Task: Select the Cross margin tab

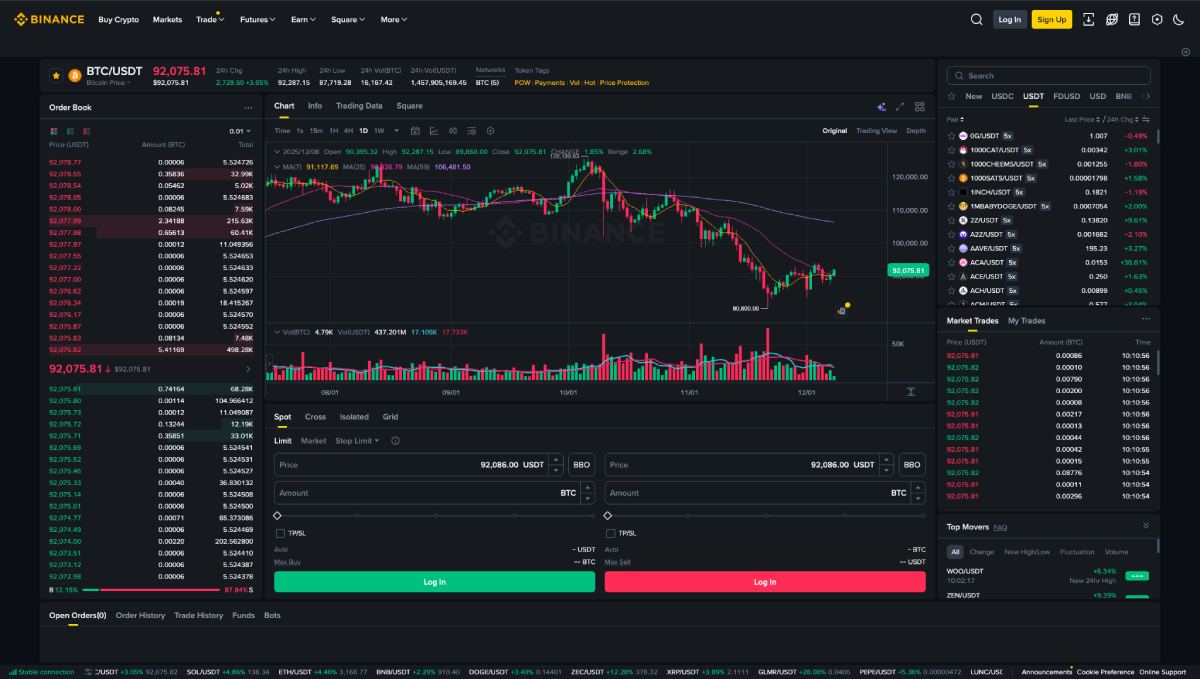Action: pos(315,417)
